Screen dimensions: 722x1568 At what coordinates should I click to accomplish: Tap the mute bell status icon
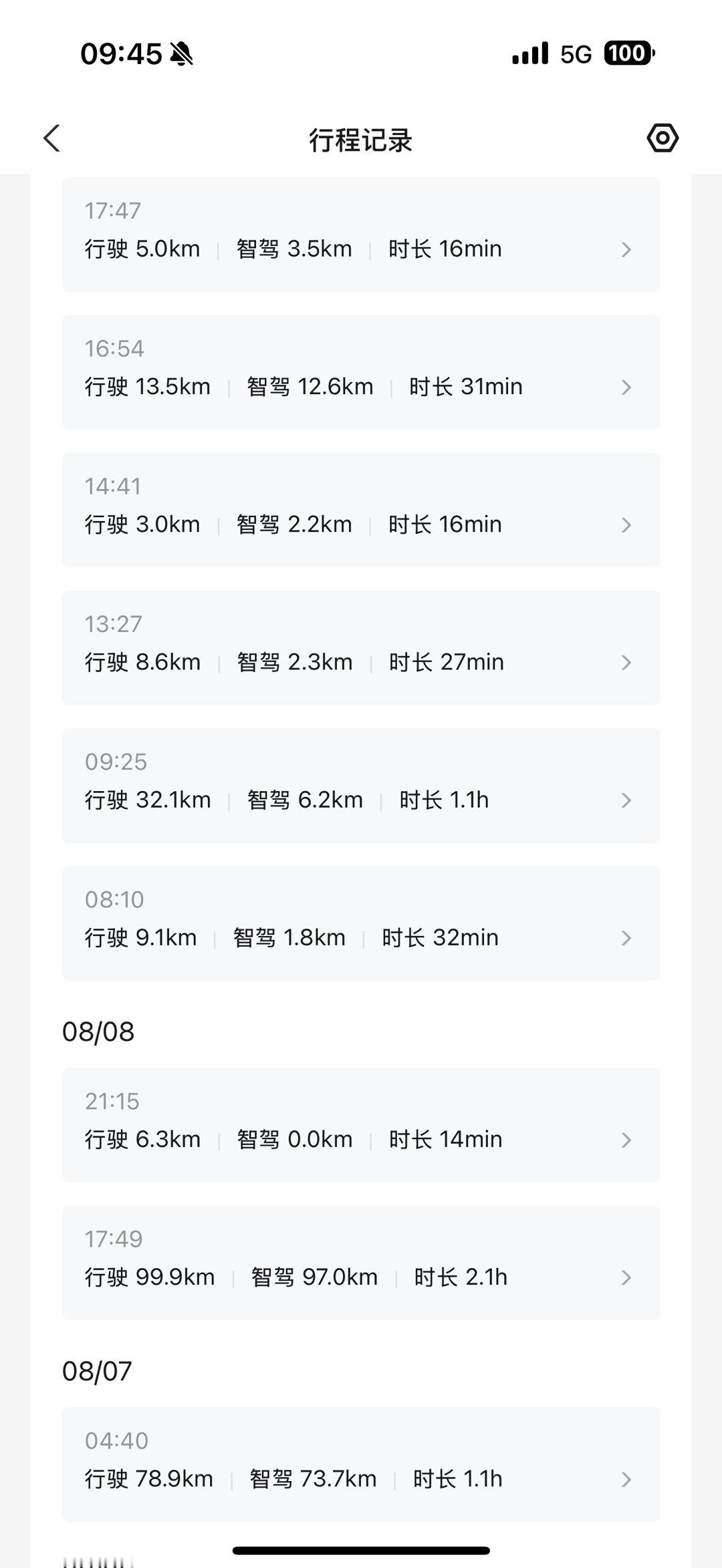[181, 53]
